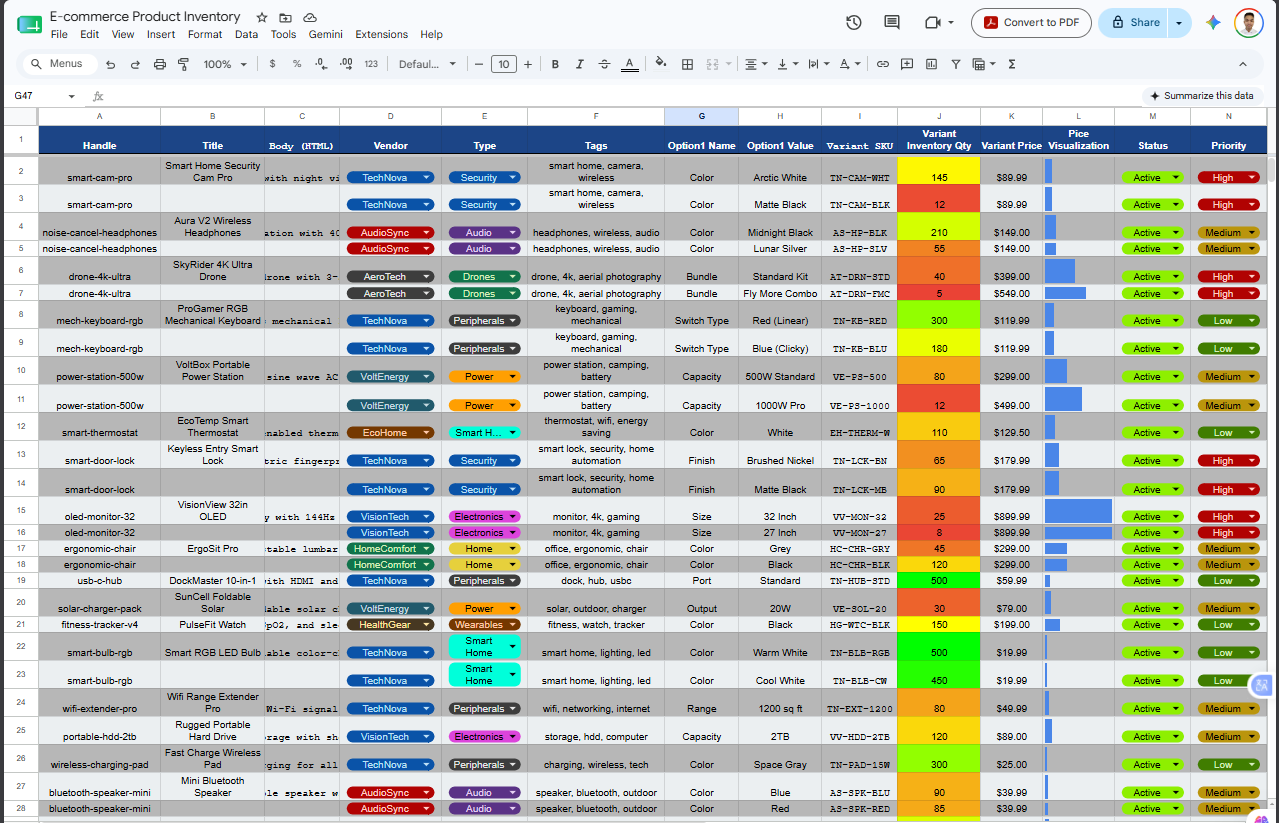
Task: Select the $549.00 price cell
Action: 1011,294
